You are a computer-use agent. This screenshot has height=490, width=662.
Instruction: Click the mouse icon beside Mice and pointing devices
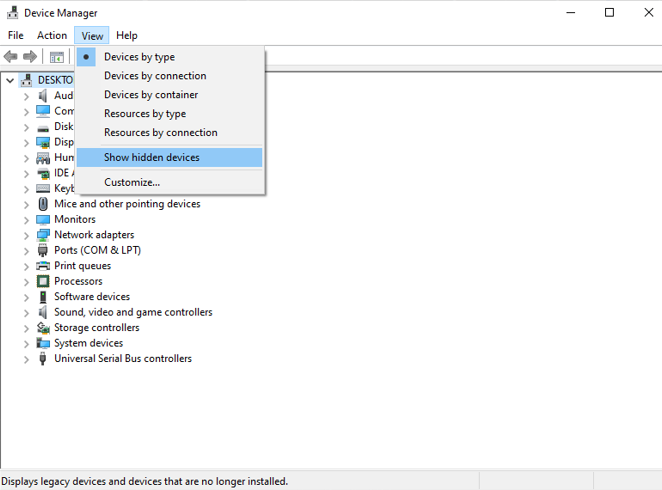(43, 204)
